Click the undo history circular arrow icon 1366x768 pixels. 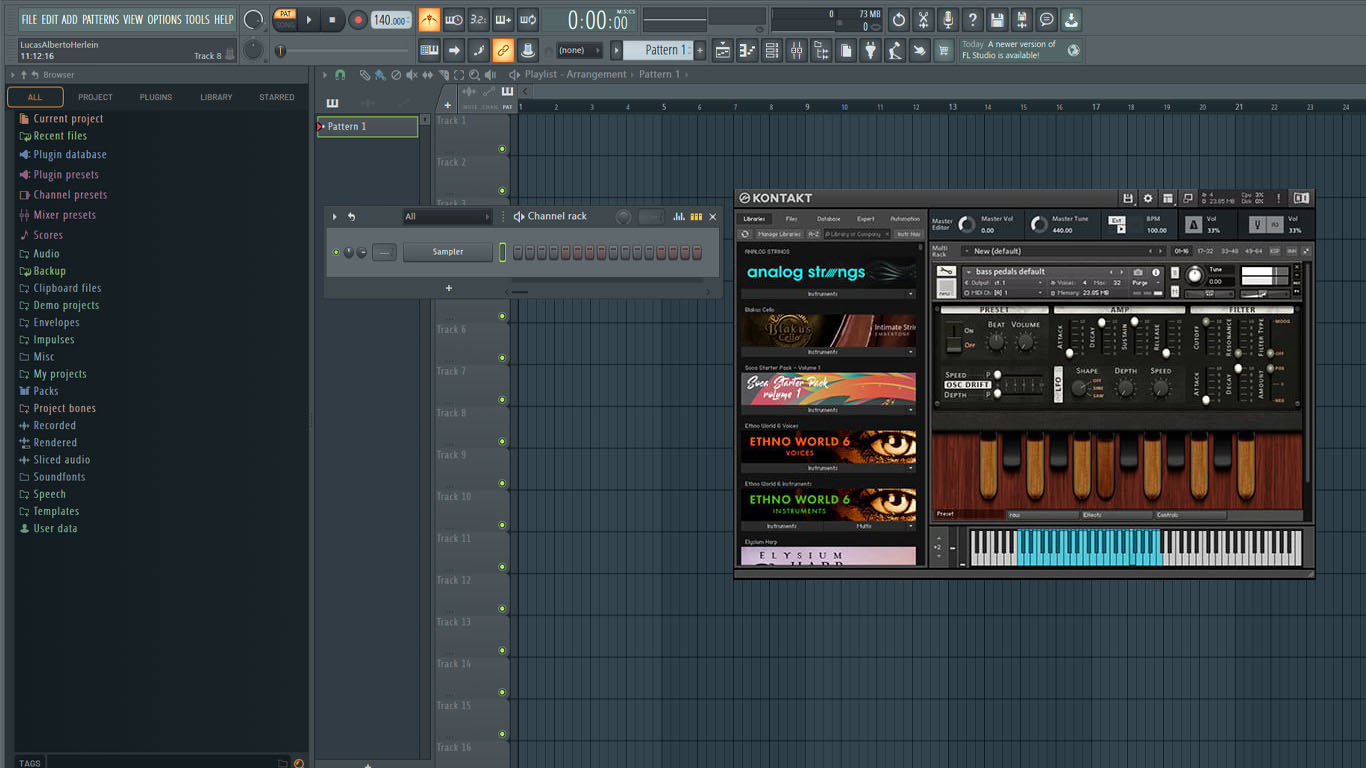(898, 19)
